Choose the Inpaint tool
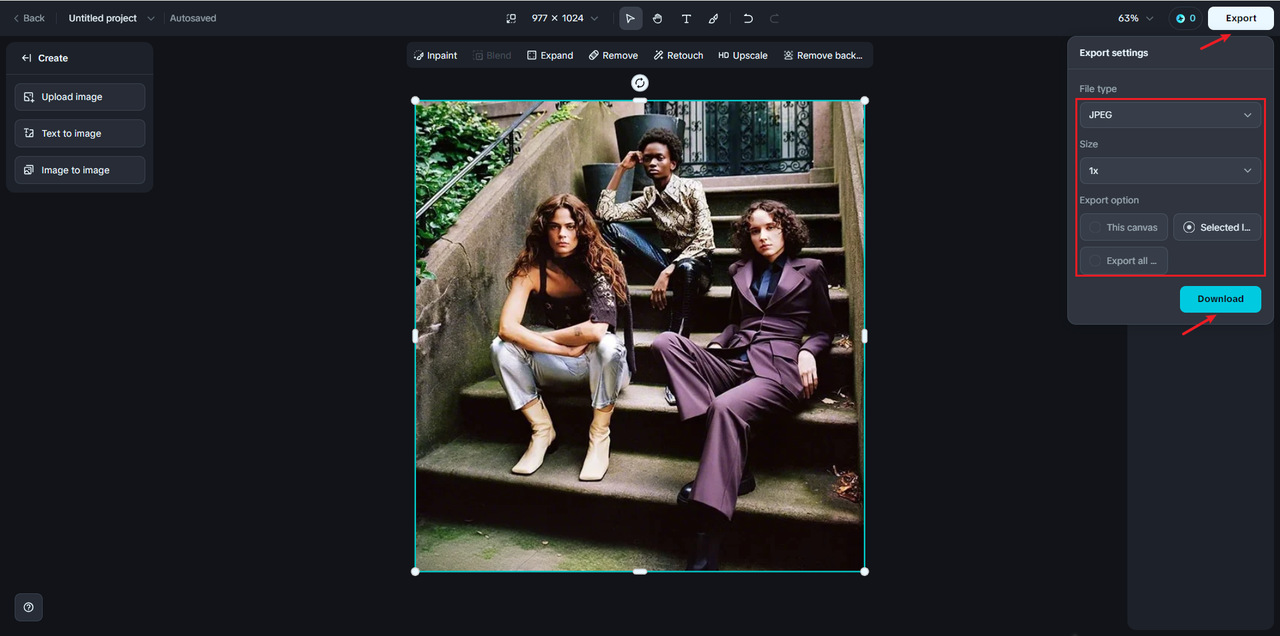 [435, 55]
